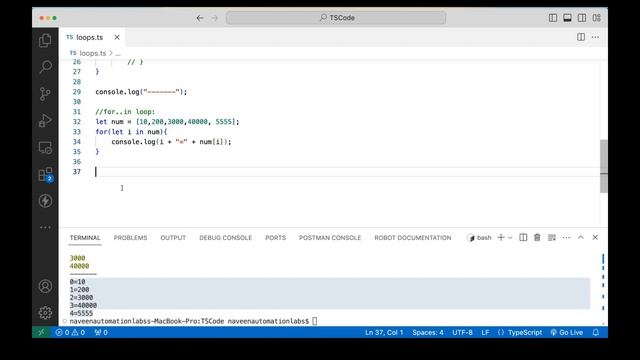Click the remote window indicator in status bar
Image resolution: width=640 pixels, height=360 pixels.
coord(41,332)
